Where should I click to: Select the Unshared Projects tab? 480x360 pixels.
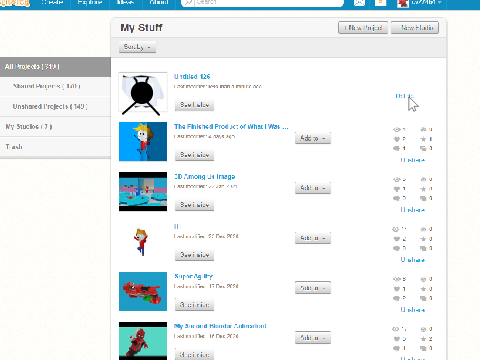click(55, 106)
